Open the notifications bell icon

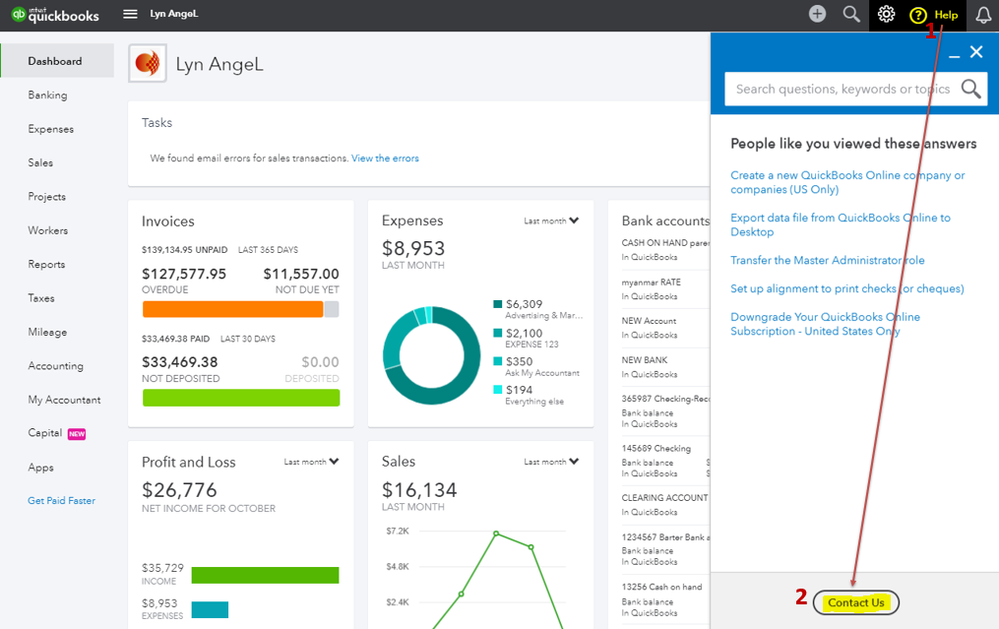(x=983, y=15)
